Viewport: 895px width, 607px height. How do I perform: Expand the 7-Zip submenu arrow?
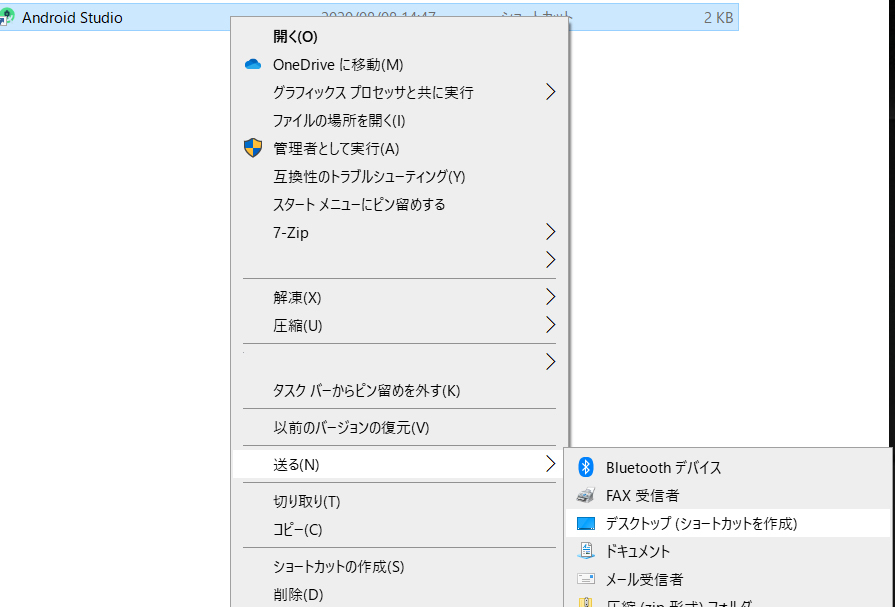point(549,232)
